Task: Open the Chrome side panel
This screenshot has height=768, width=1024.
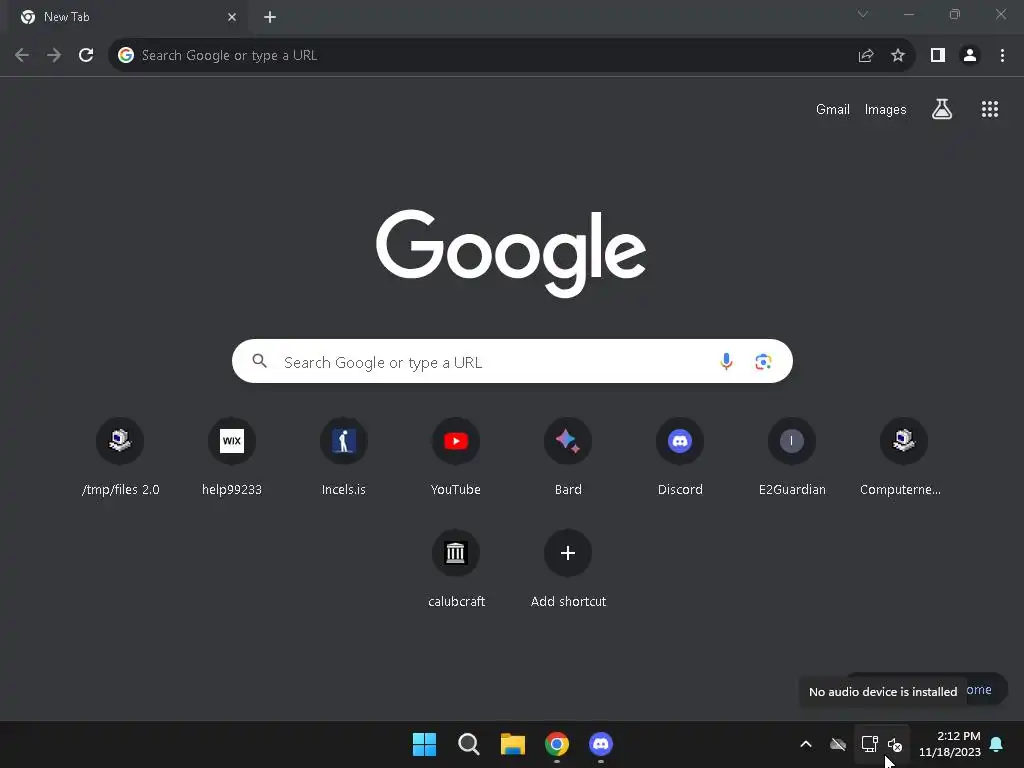Action: [x=938, y=56]
